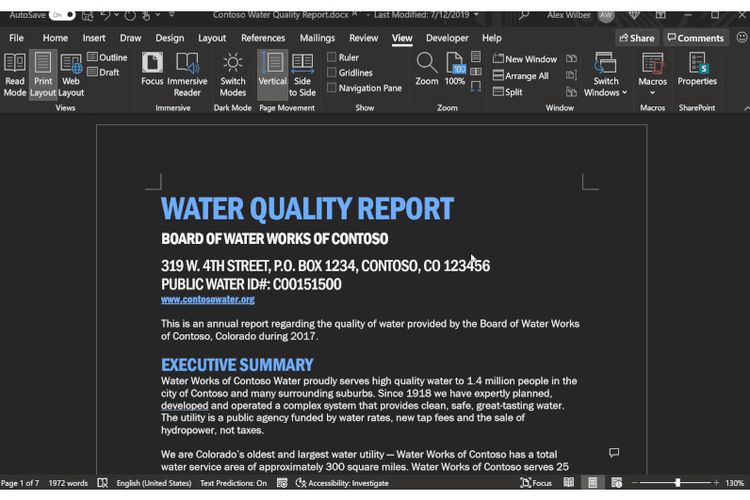Click the save icon in title bar
The height and width of the screenshot is (500, 750).
[88, 15]
